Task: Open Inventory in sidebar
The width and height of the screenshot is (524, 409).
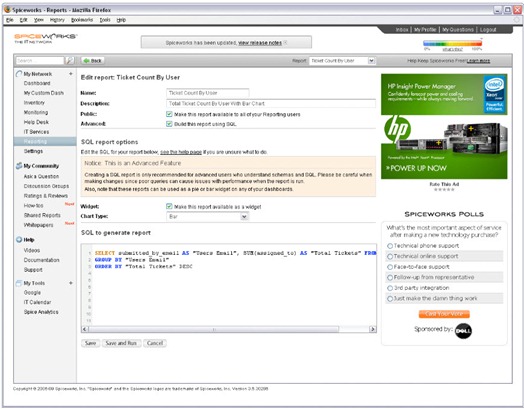Action: (x=34, y=103)
